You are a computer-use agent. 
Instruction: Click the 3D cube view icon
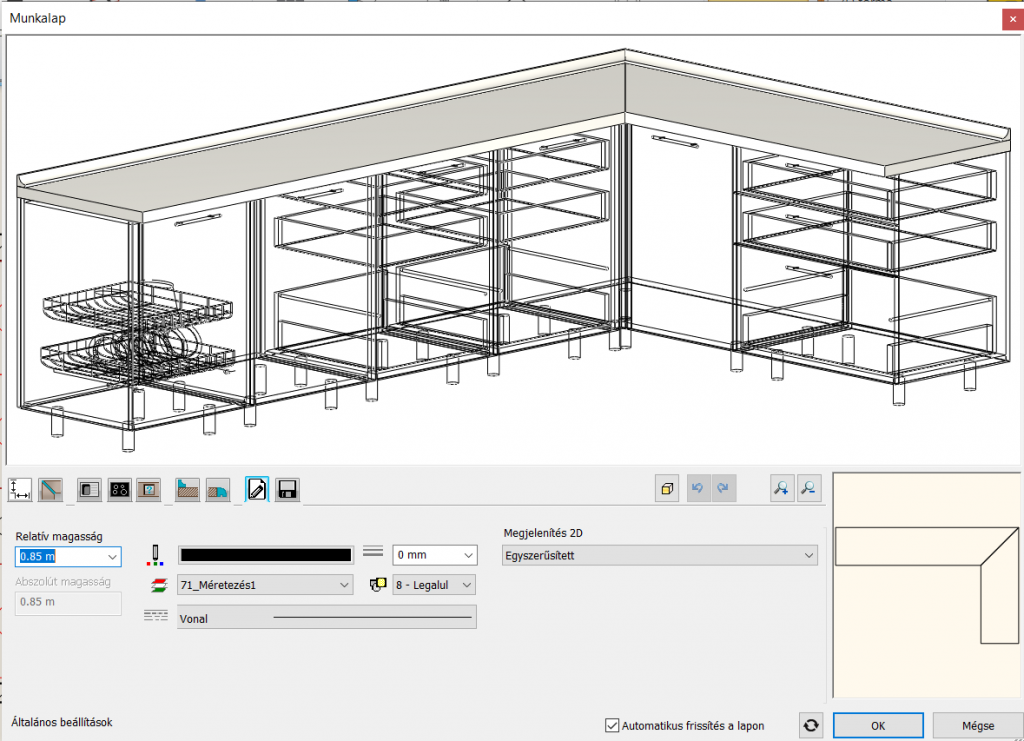(x=667, y=488)
